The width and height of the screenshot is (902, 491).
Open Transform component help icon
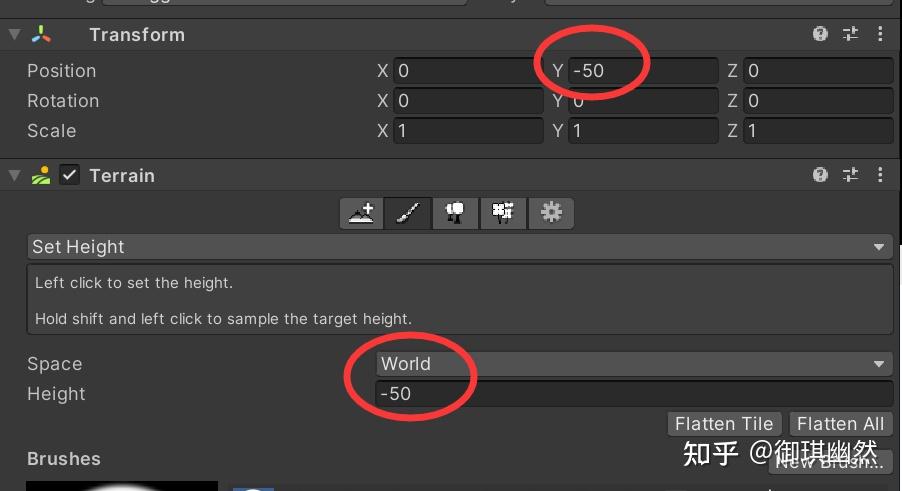pyautogui.click(x=820, y=34)
